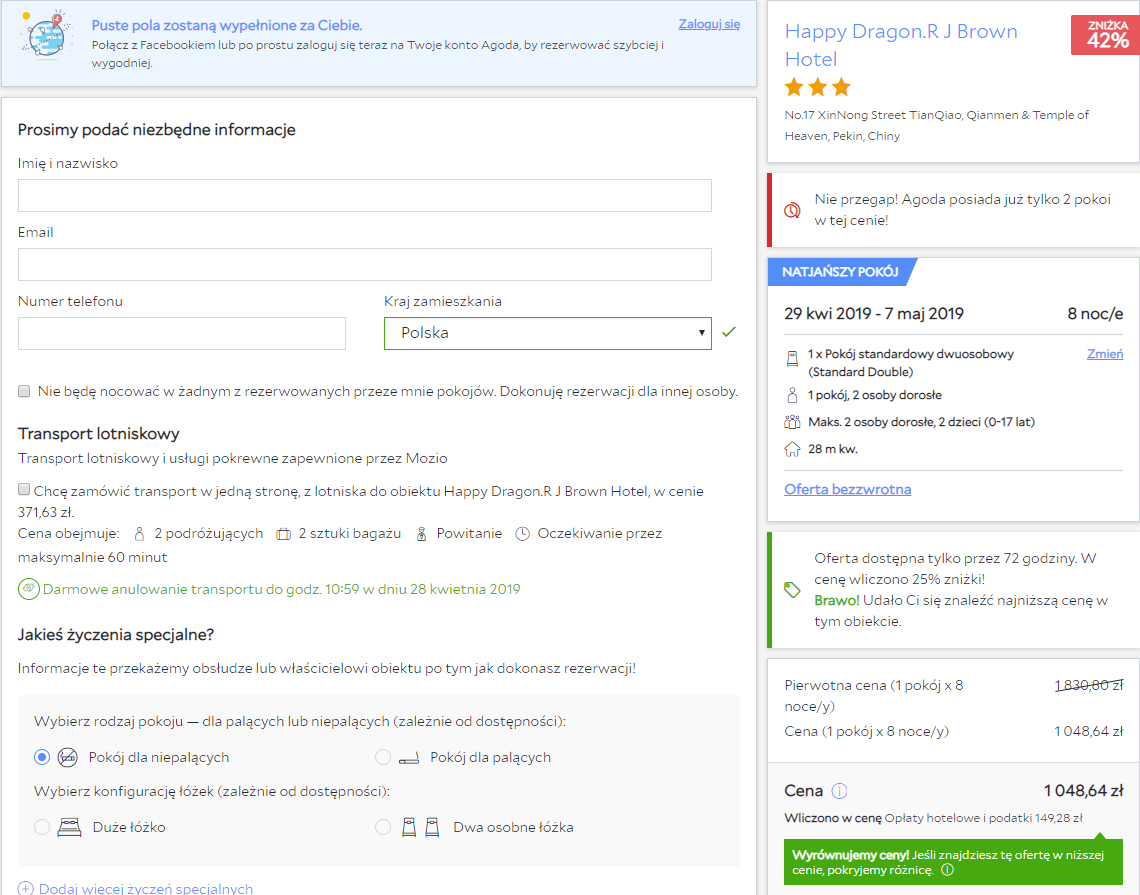The image size is (1140, 895).
Task: Click Zaloguj się link
Action: (709, 24)
